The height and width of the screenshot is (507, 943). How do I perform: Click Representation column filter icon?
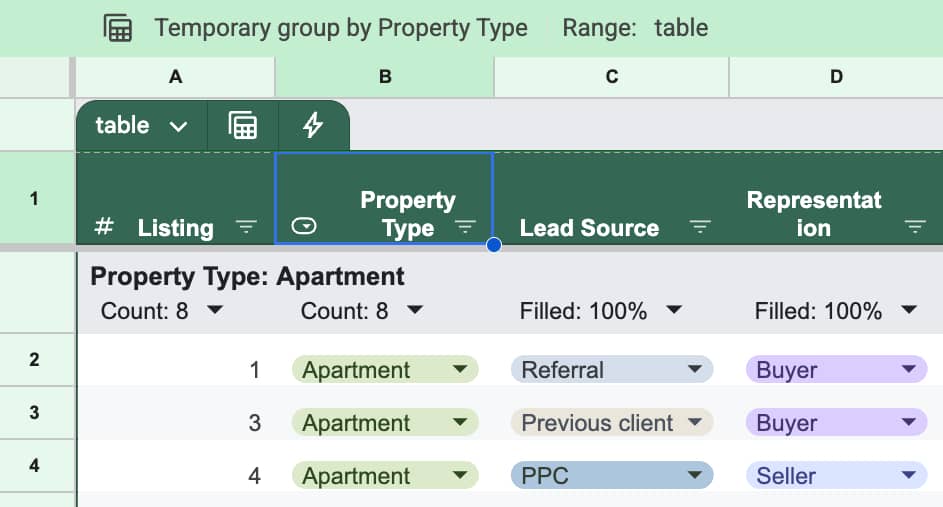pyautogui.click(x=915, y=227)
